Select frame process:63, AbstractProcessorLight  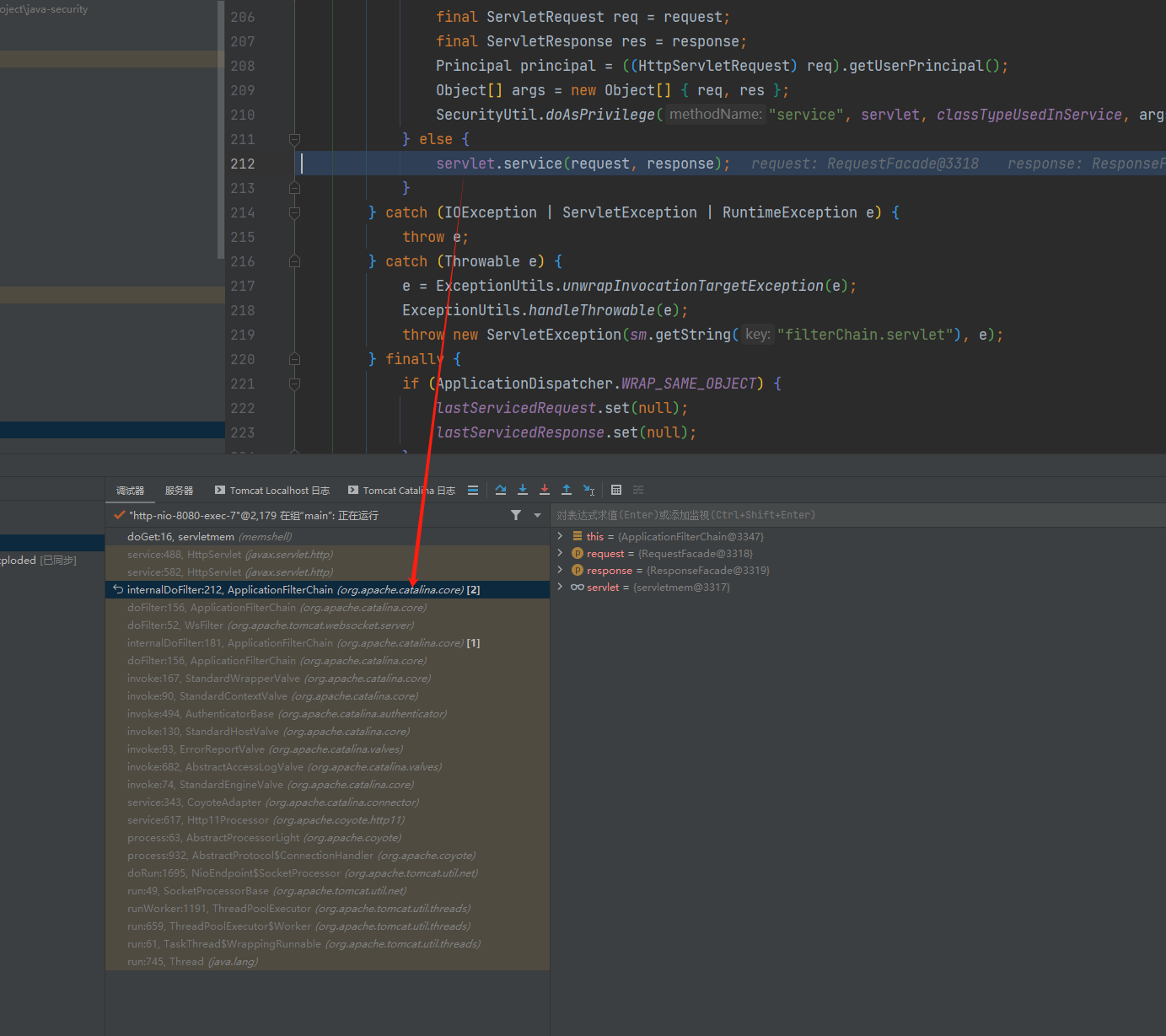[327, 838]
